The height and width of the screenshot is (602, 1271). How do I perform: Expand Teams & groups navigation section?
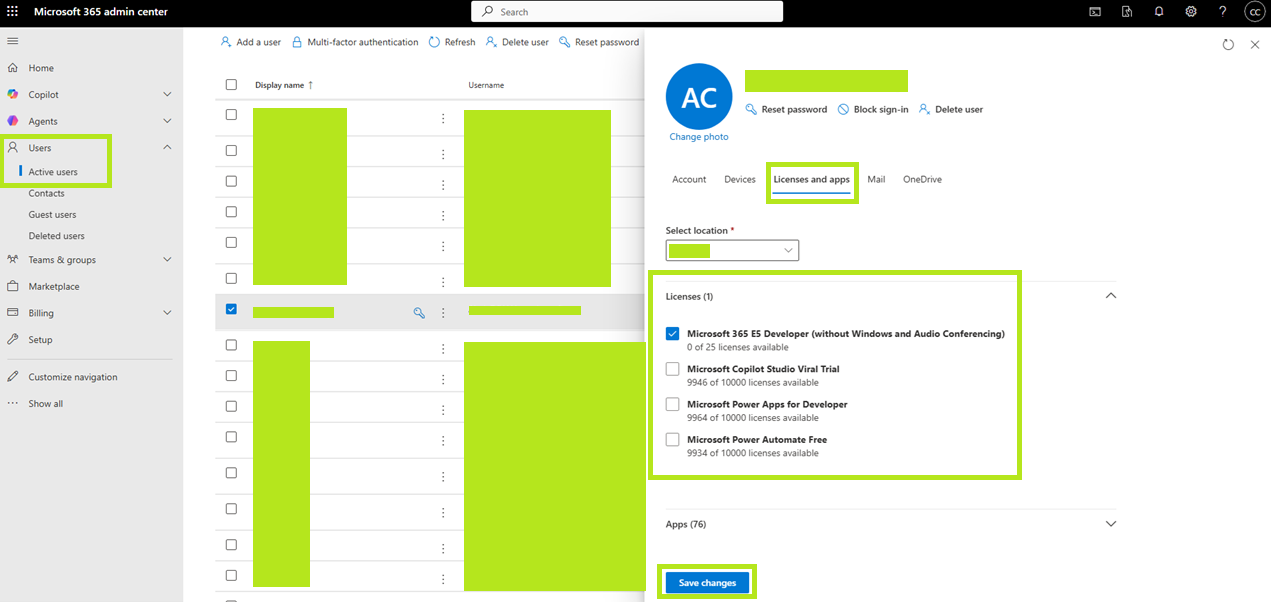(x=167, y=260)
